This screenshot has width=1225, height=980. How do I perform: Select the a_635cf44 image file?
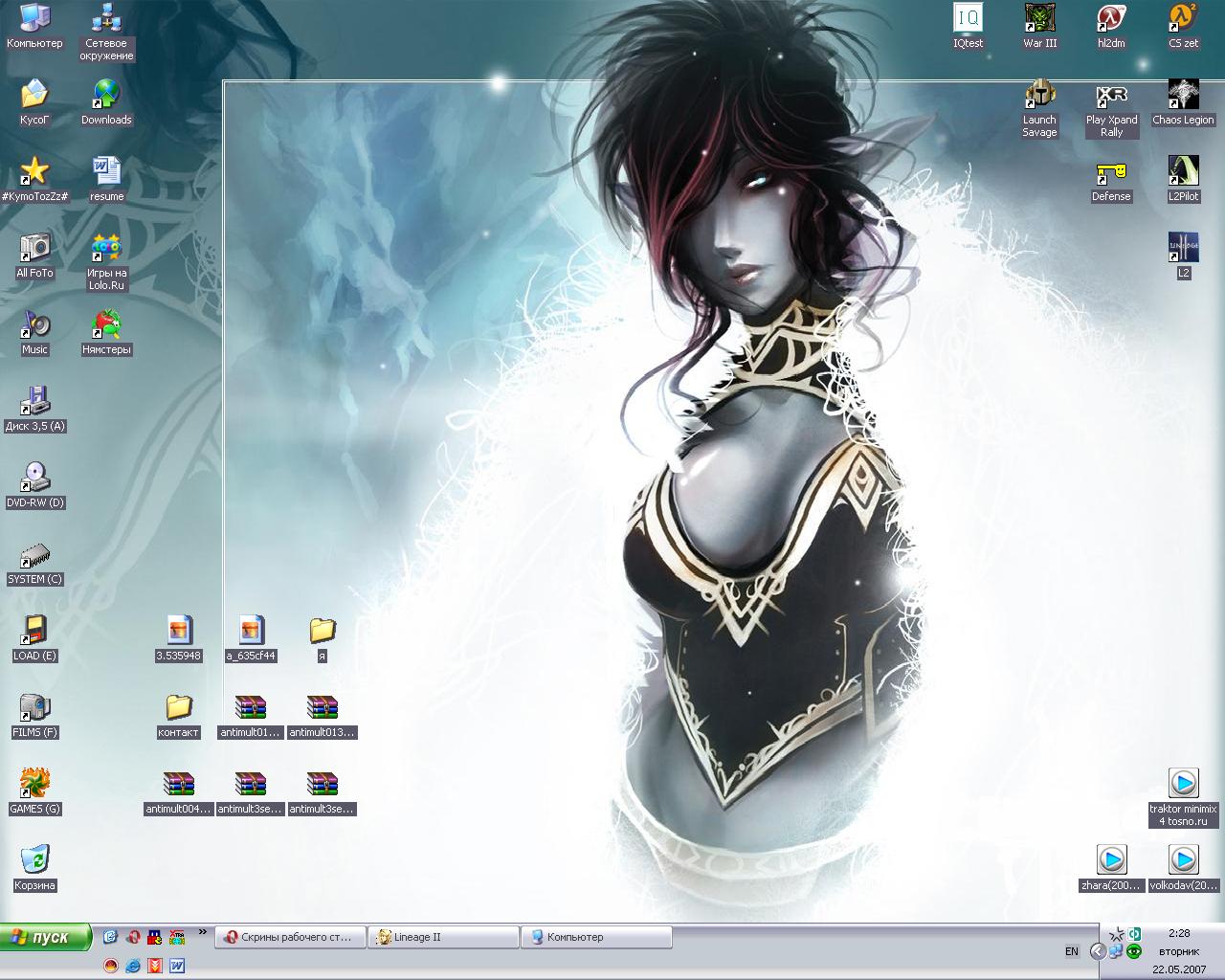pos(250,638)
